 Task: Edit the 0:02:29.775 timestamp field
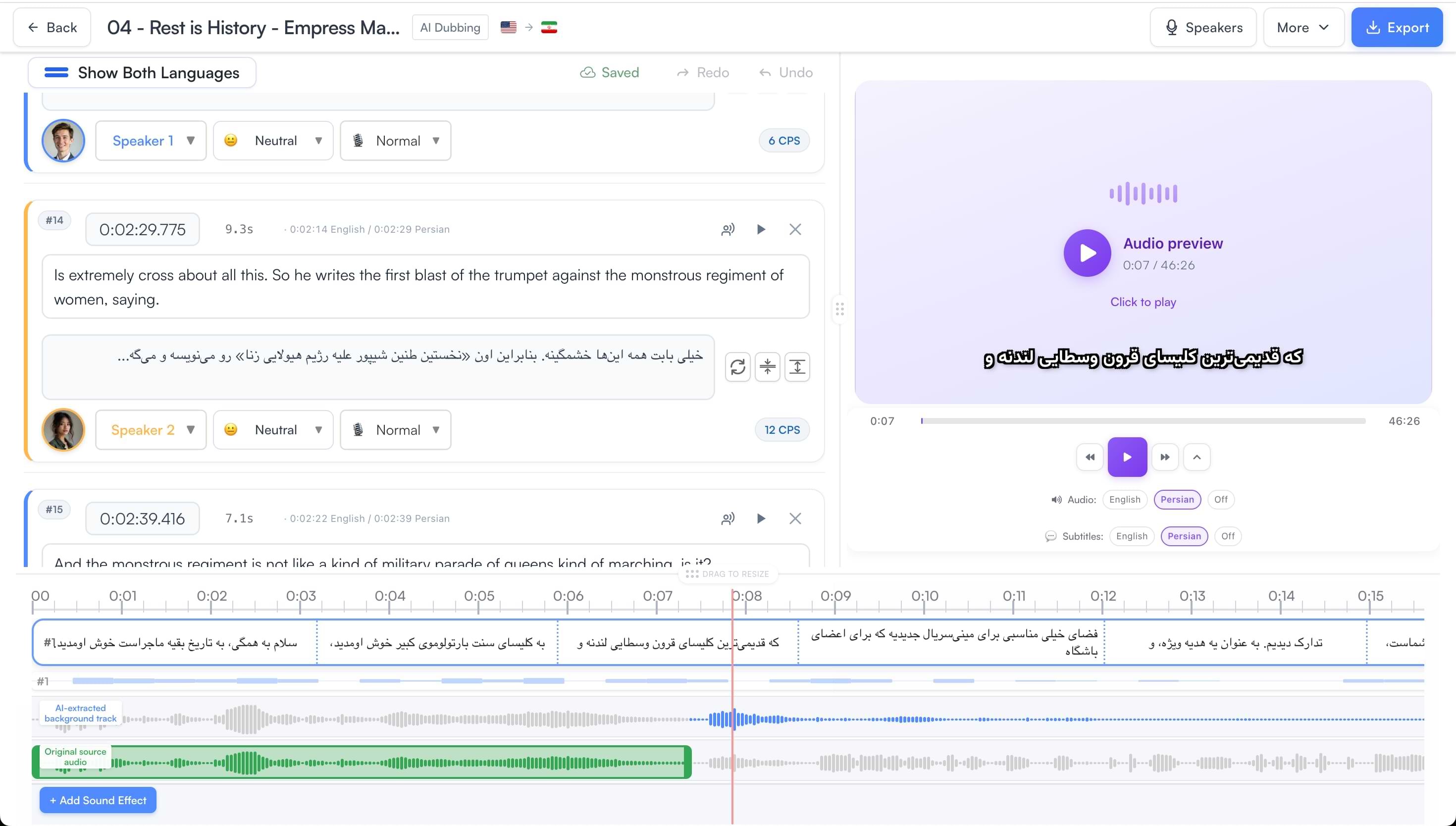(142, 229)
